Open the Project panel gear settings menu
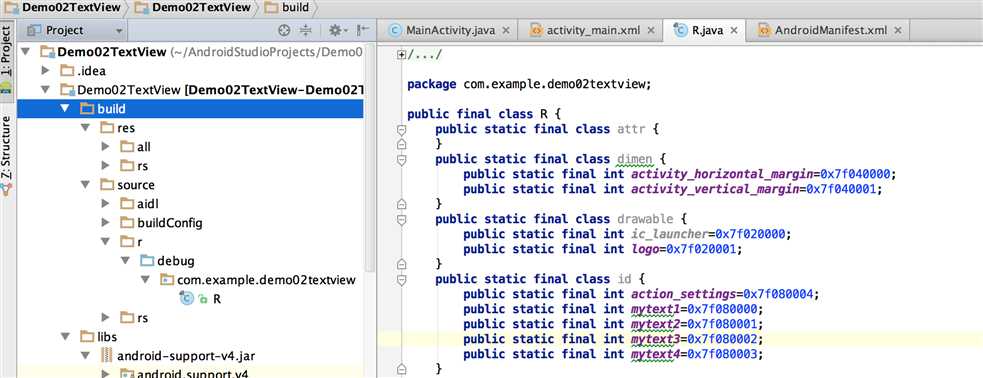The height and width of the screenshot is (378, 983). tap(338, 30)
